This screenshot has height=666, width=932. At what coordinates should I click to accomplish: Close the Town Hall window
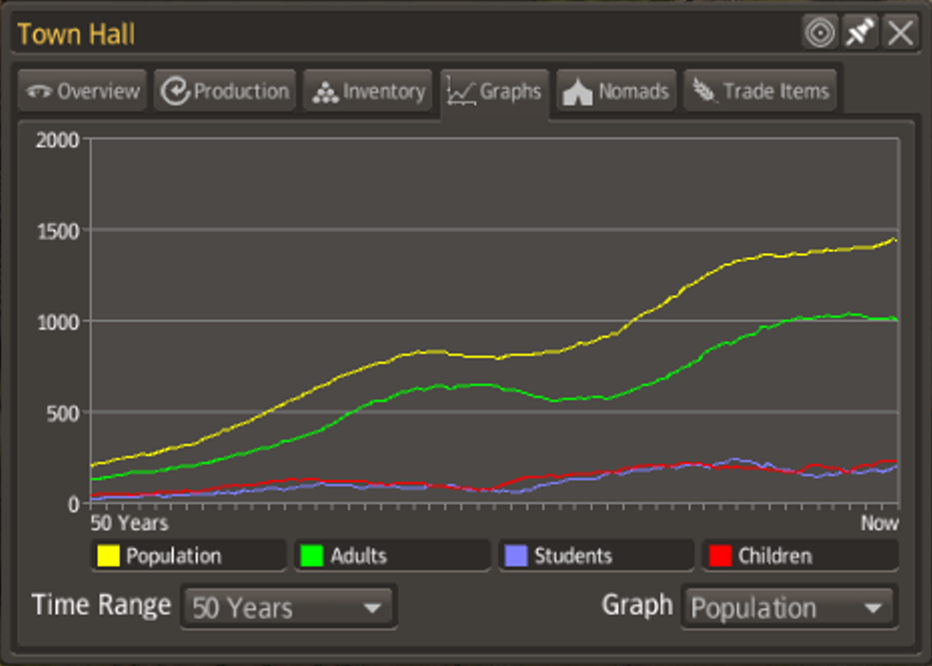pyautogui.click(x=900, y=33)
